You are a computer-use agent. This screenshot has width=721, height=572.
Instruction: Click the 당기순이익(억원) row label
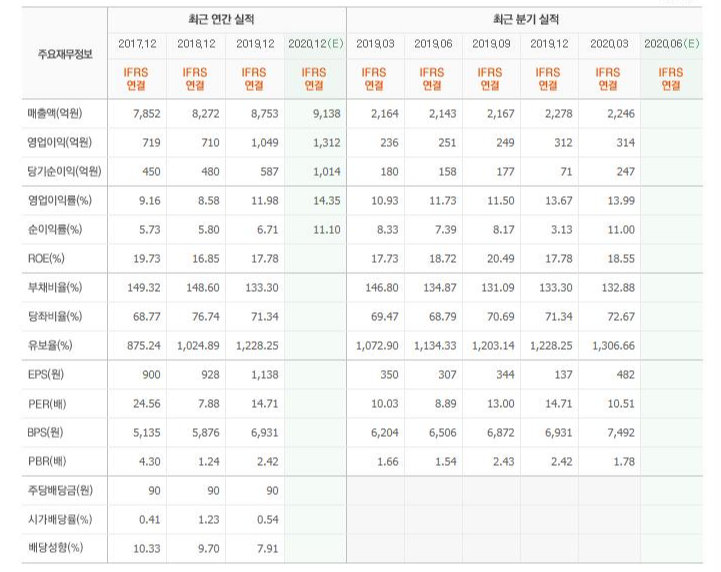(64, 171)
